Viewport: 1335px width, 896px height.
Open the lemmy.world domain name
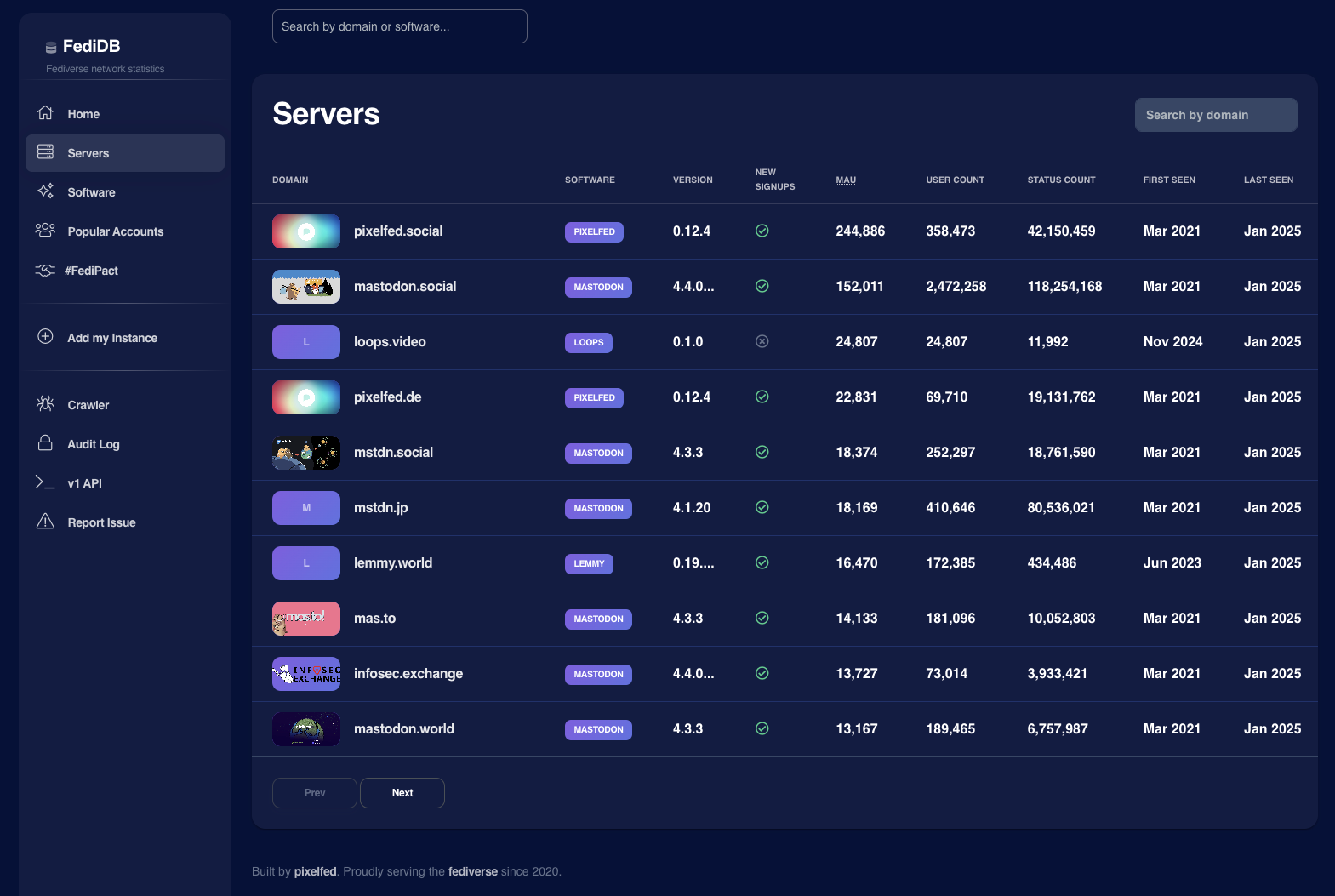tap(393, 562)
